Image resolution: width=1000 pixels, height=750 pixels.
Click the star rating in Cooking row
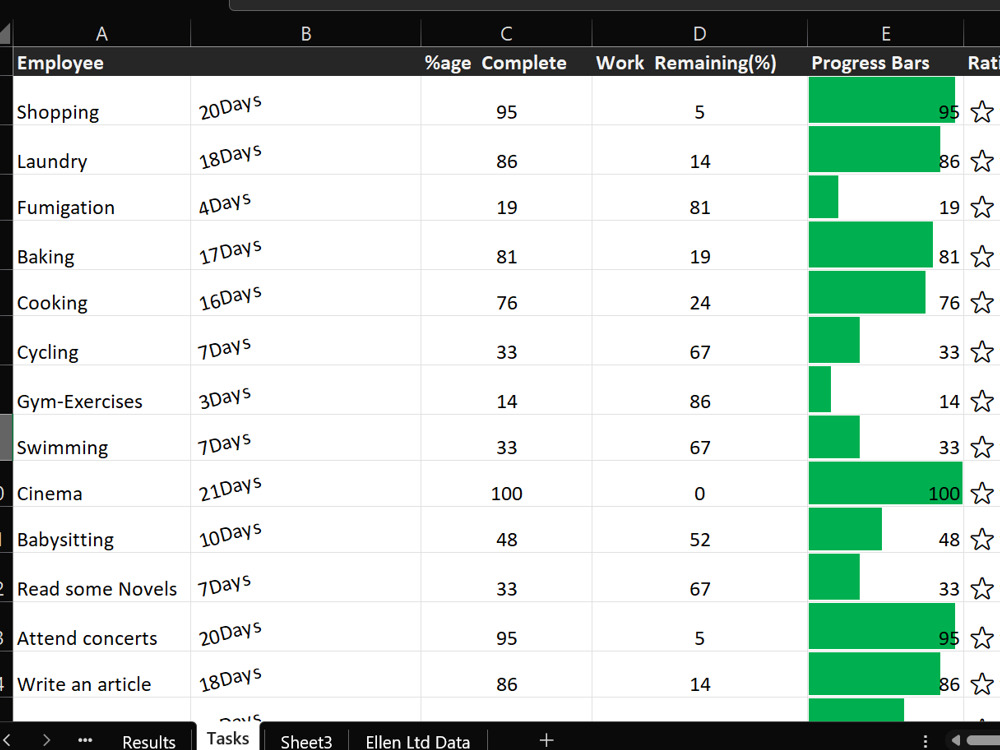[982, 302]
